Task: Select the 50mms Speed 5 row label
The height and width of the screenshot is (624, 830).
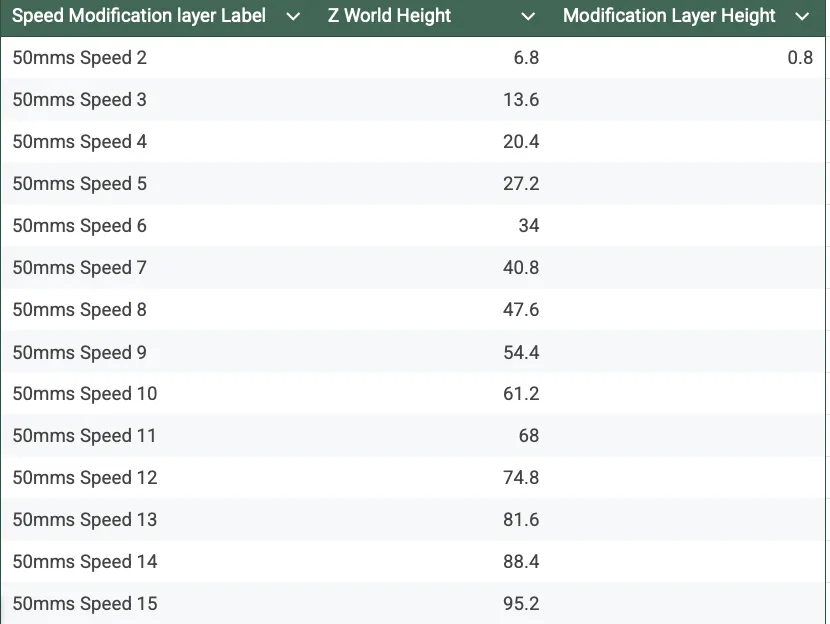Action: pos(79,183)
